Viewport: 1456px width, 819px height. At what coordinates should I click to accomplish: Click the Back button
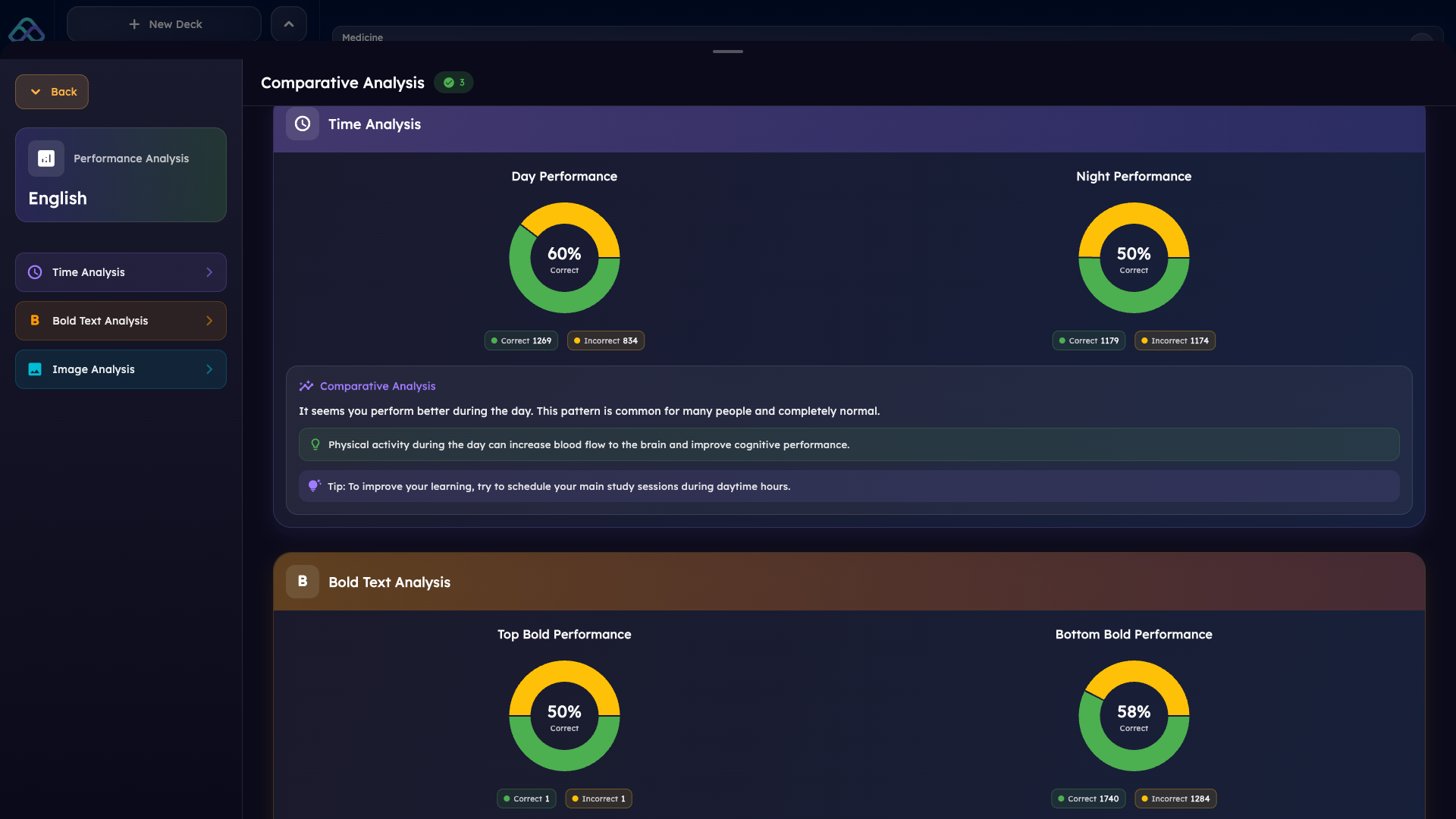point(52,92)
